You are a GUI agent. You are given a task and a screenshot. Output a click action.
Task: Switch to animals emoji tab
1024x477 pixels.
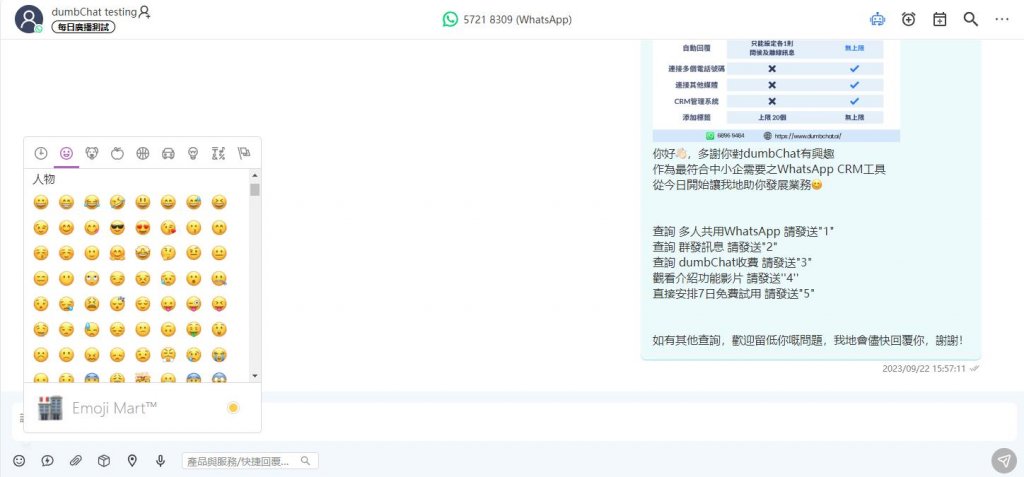(91, 154)
